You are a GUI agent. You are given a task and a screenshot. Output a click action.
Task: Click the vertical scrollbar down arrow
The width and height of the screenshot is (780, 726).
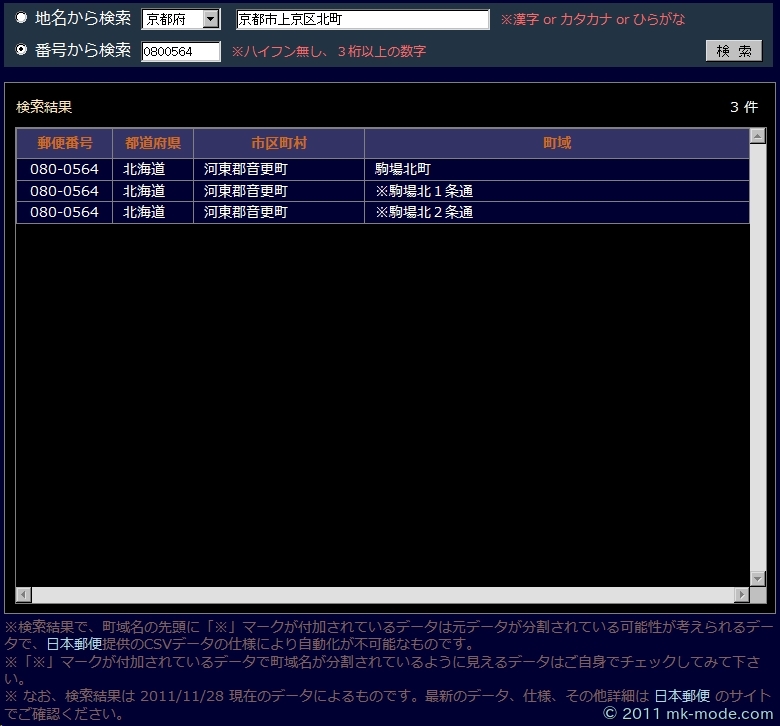(x=758, y=578)
